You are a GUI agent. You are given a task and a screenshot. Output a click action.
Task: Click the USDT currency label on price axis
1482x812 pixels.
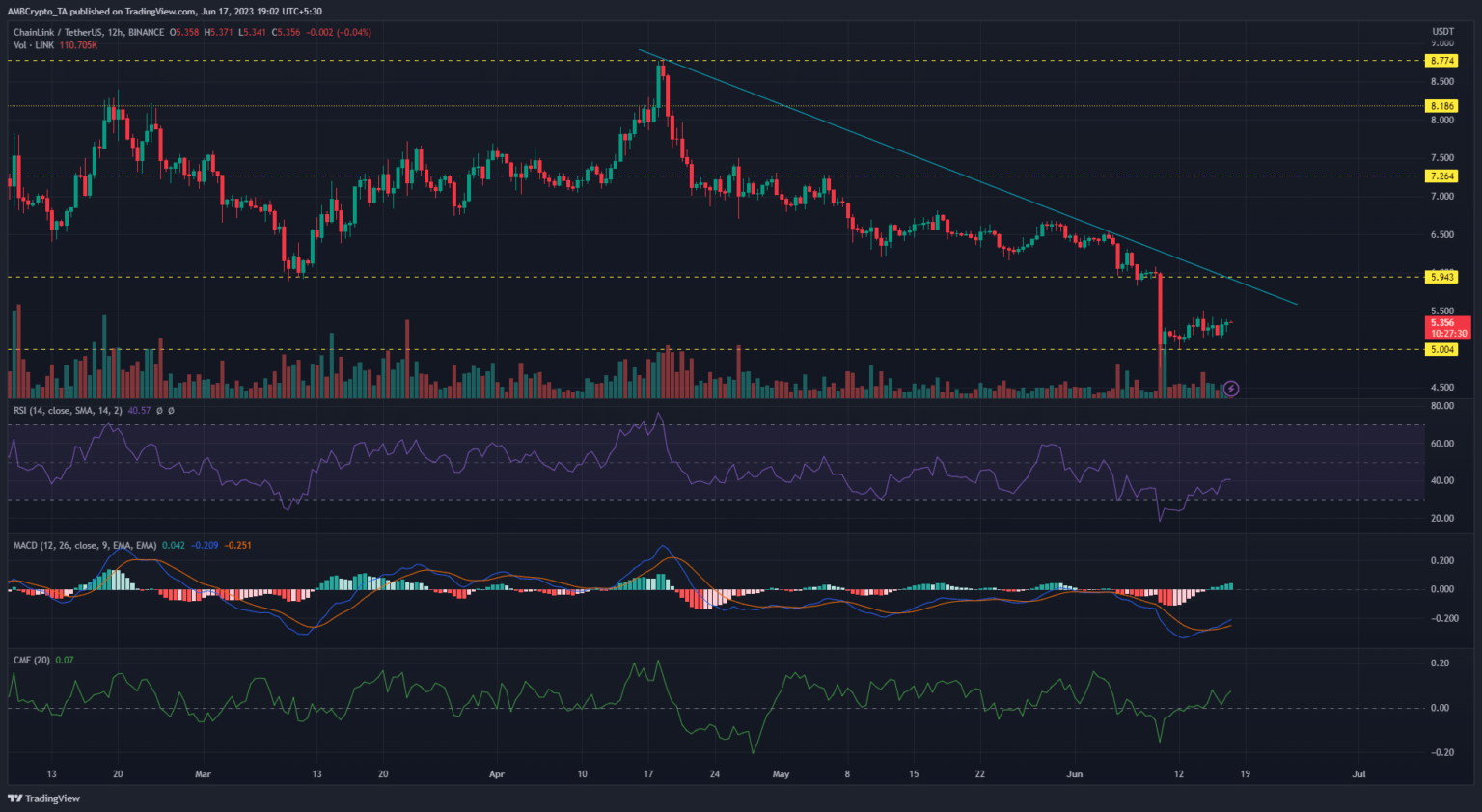[x=1442, y=32]
